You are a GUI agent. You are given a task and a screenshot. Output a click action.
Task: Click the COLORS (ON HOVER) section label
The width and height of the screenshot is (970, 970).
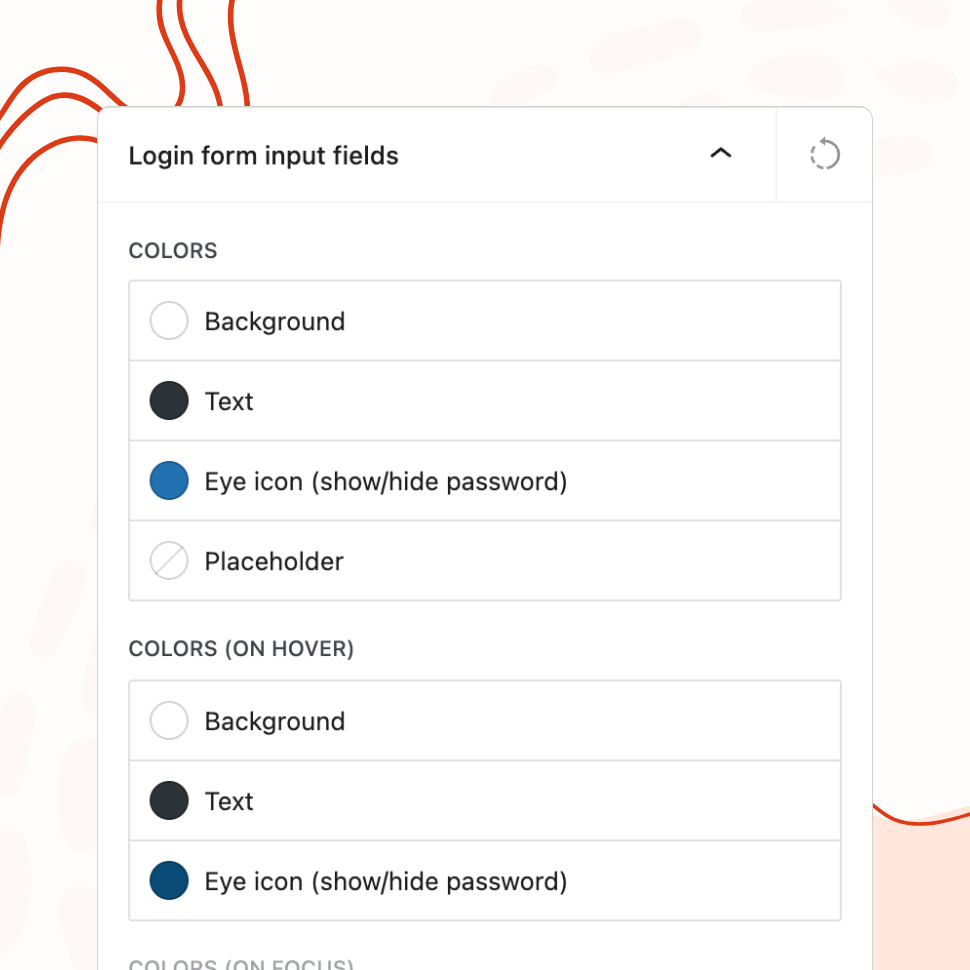pos(242,649)
